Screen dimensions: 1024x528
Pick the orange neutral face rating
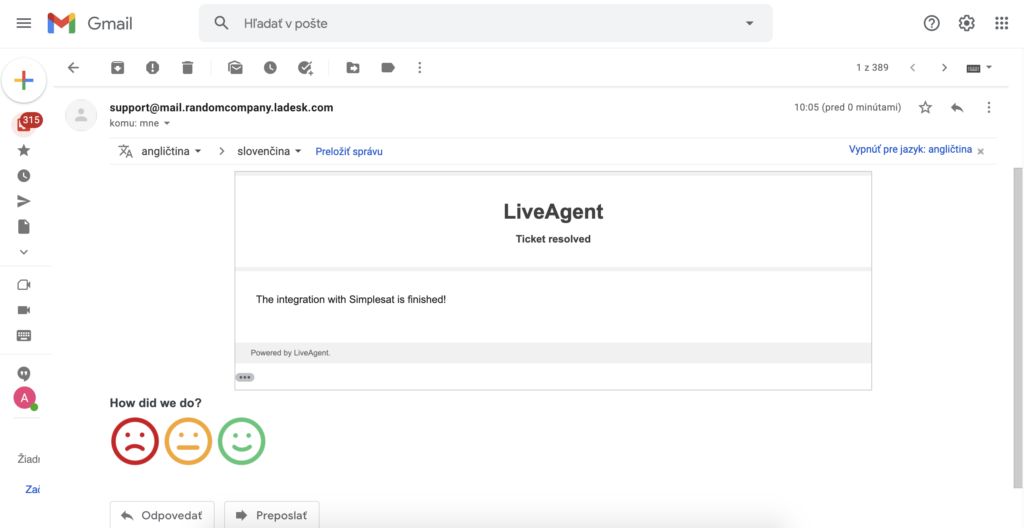(188, 441)
